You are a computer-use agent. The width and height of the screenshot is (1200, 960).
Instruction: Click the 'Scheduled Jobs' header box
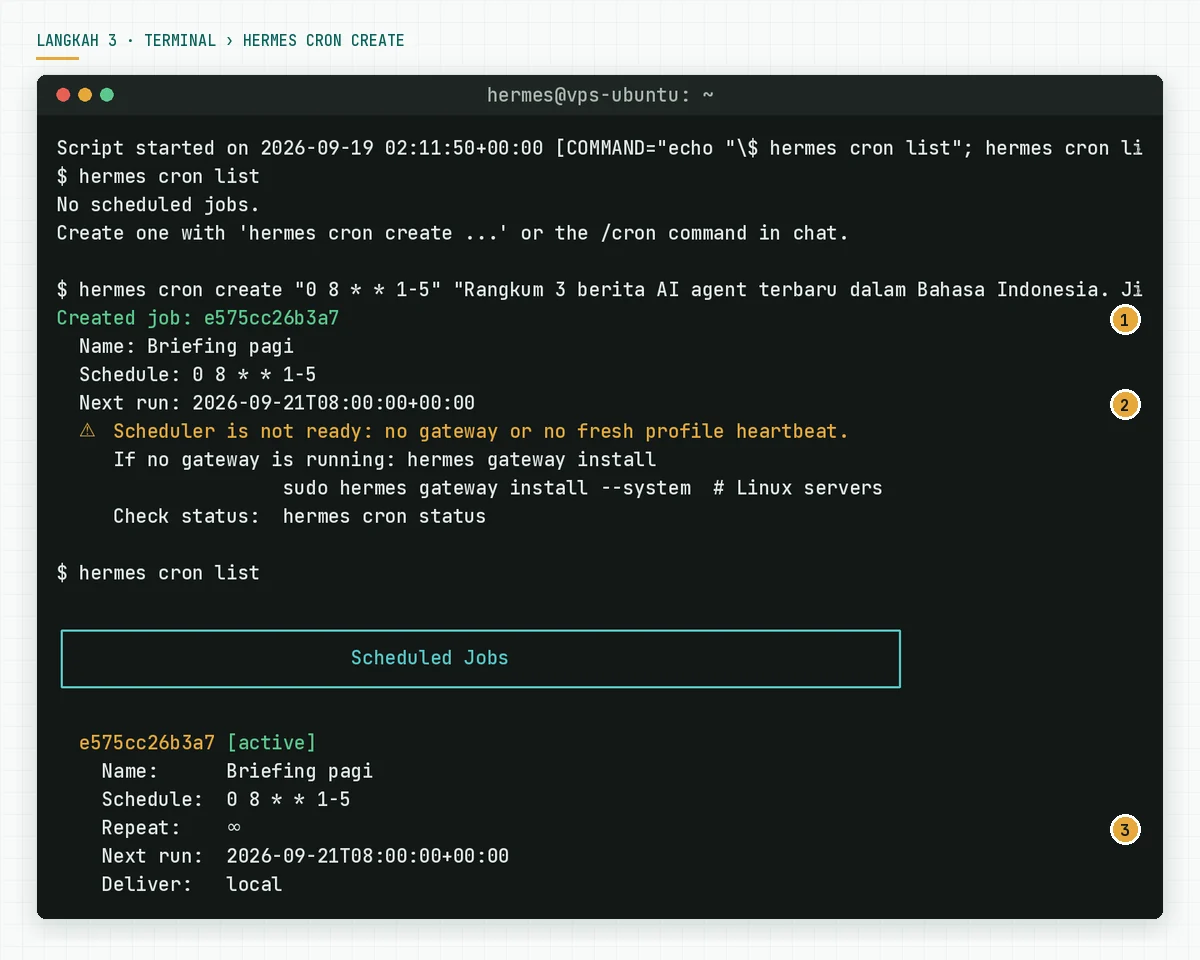481,658
